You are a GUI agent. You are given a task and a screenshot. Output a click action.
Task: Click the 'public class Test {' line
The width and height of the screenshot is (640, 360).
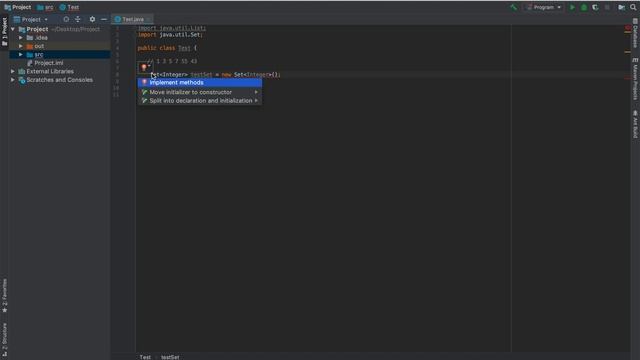167,48
